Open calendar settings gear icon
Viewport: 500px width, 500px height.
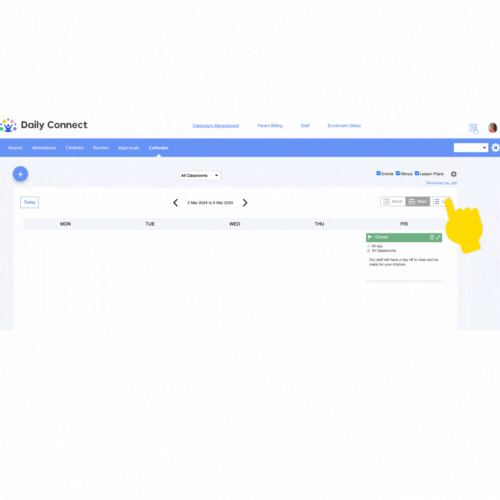point(454,174)
